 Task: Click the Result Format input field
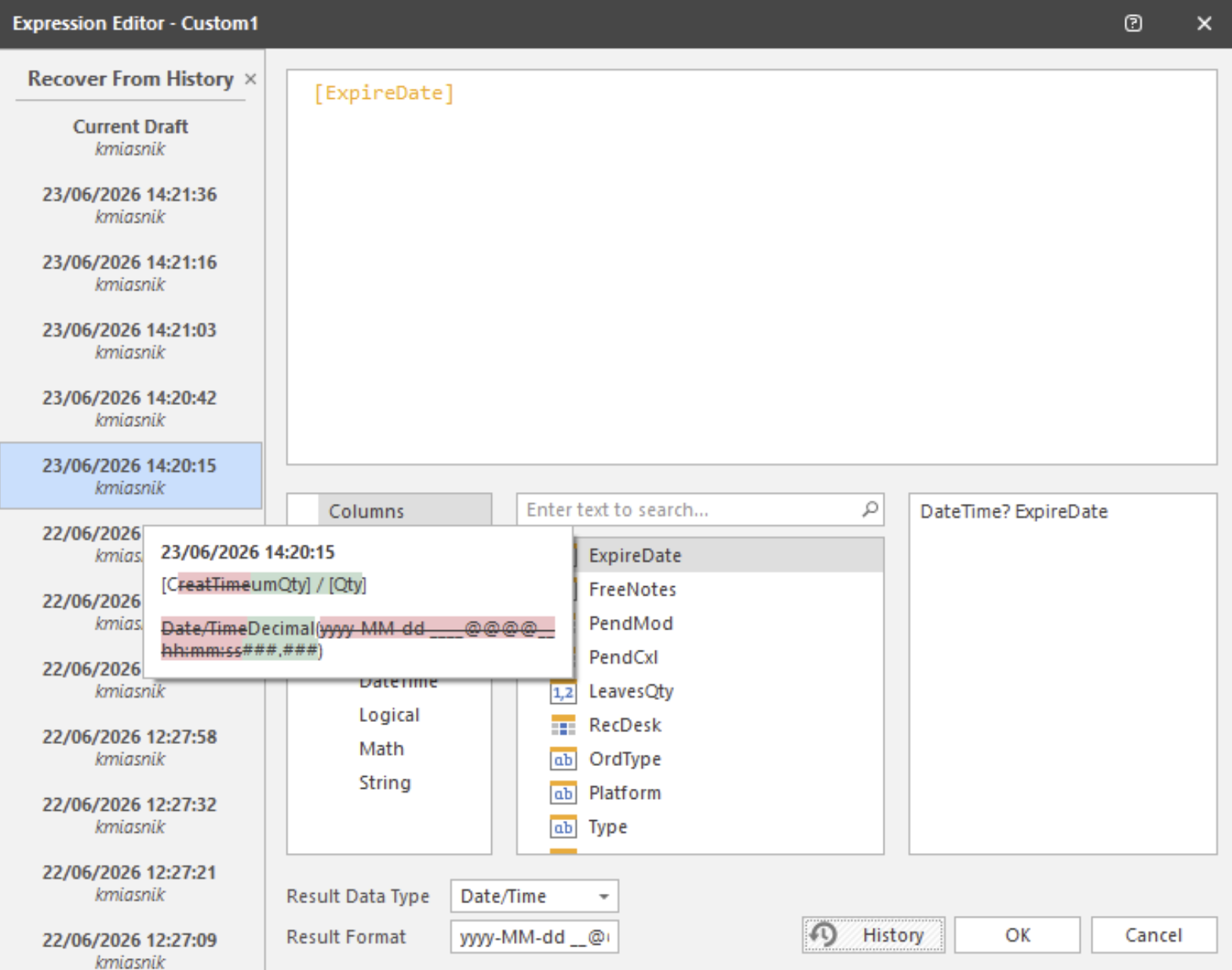534,936
